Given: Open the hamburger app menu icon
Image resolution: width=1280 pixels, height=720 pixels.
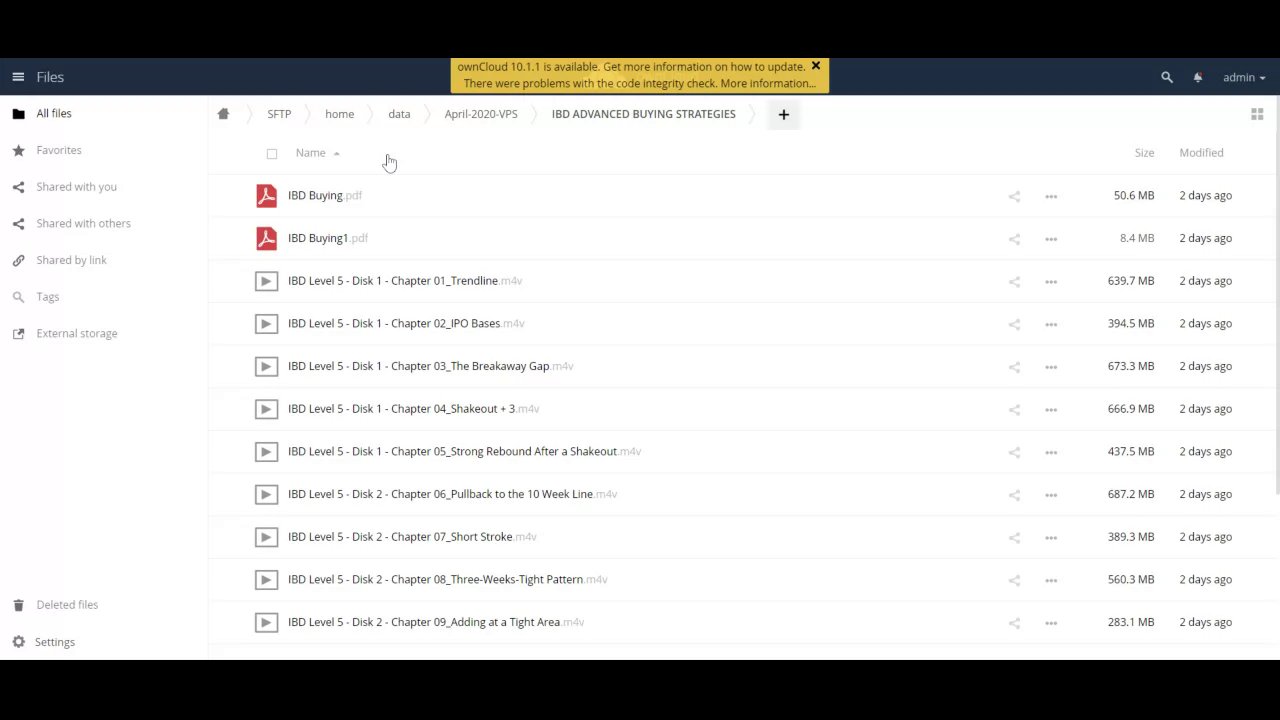Looking at the screenshot, I should [18, 77].
